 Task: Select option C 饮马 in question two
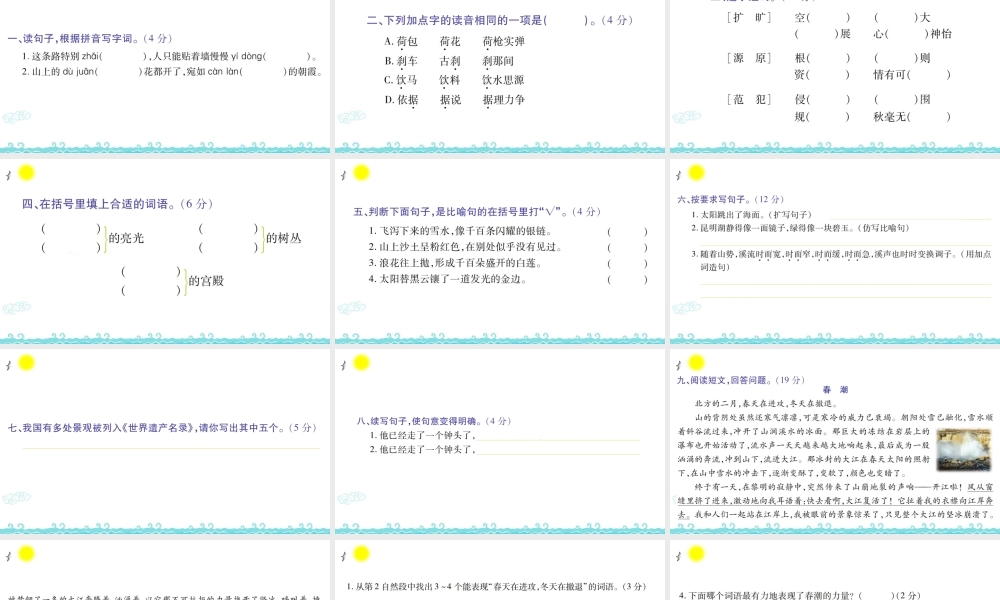point(406,79)
